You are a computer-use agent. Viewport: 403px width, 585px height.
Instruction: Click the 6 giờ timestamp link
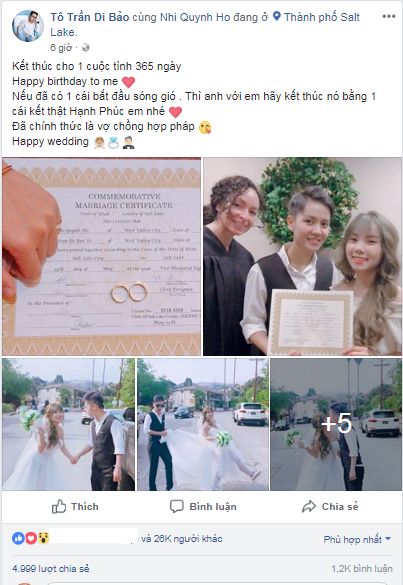[61, 48]
